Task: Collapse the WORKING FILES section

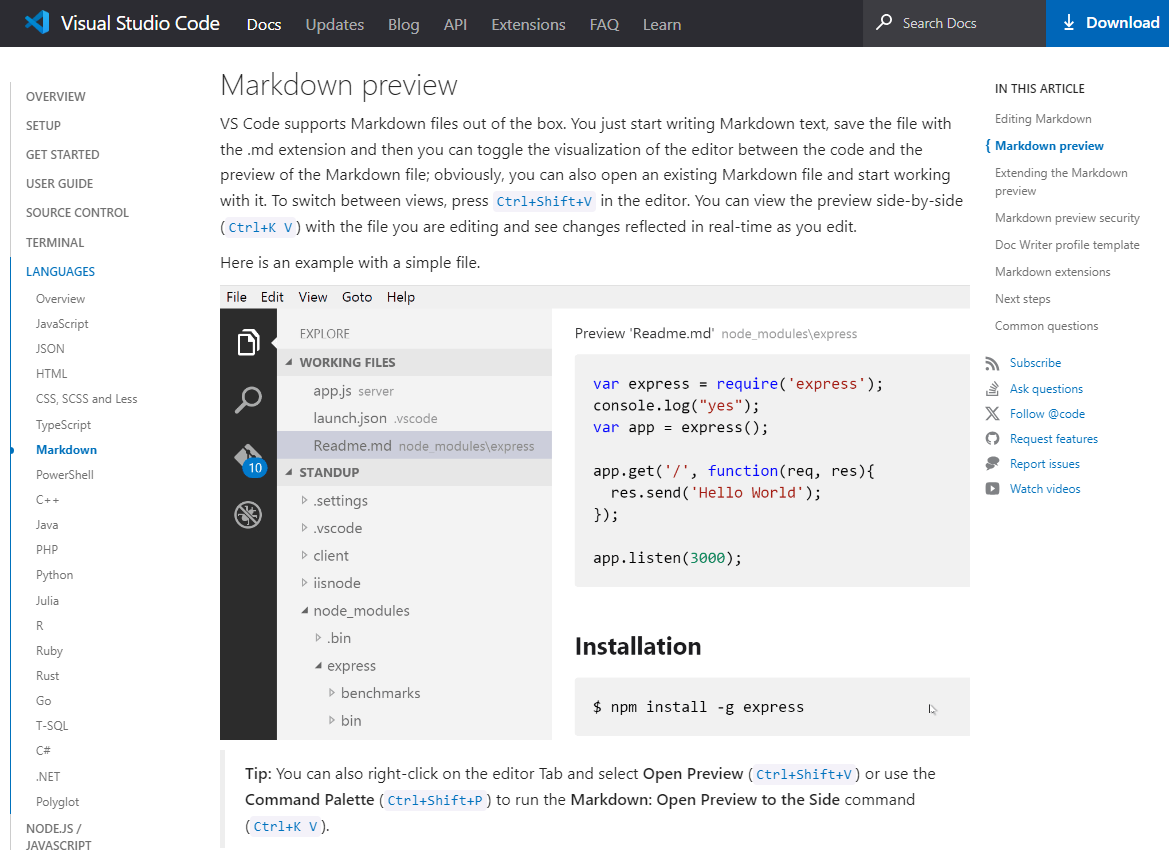Action: [x=287, y=362]
